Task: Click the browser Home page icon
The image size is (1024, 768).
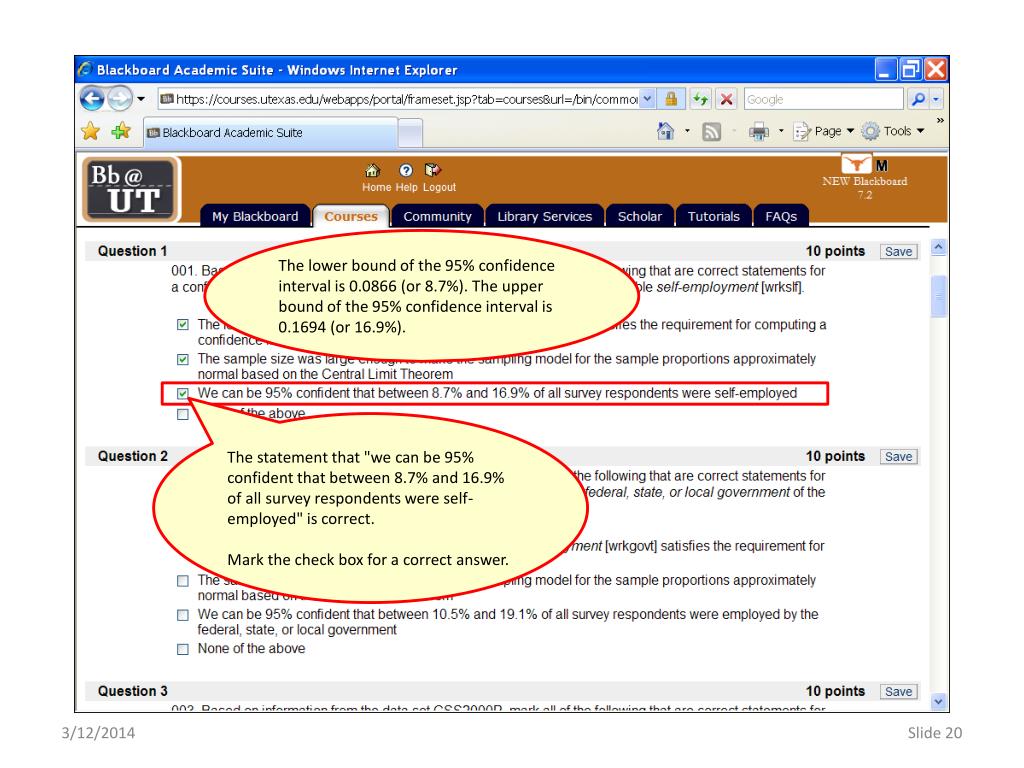Action: [x=665, y=131]
